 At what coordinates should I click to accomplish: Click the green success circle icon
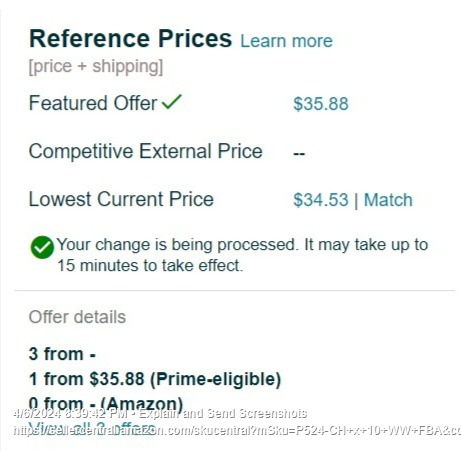tap(42, 247)
